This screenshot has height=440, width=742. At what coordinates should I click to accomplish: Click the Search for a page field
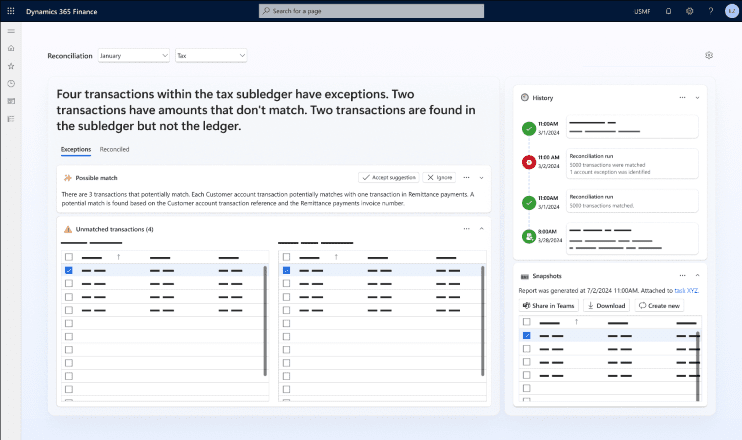[x=371, y=11]
